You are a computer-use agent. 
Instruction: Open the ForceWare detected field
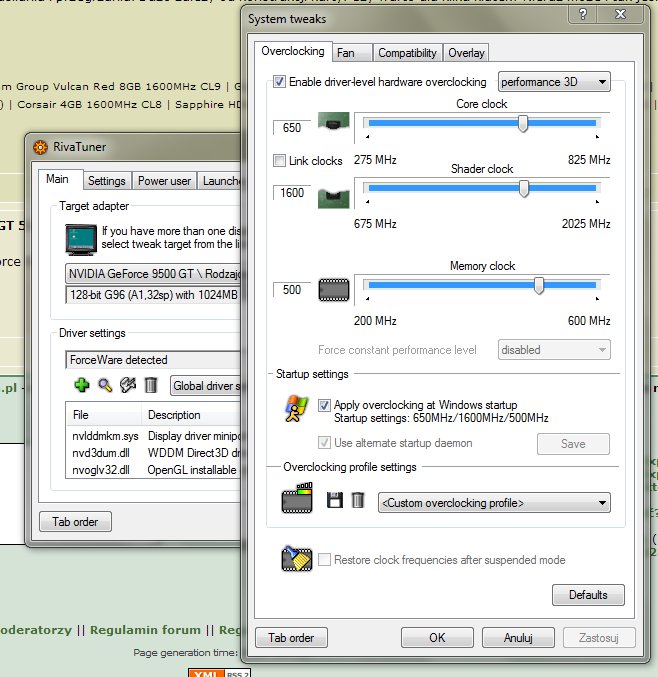coord(152,360)
